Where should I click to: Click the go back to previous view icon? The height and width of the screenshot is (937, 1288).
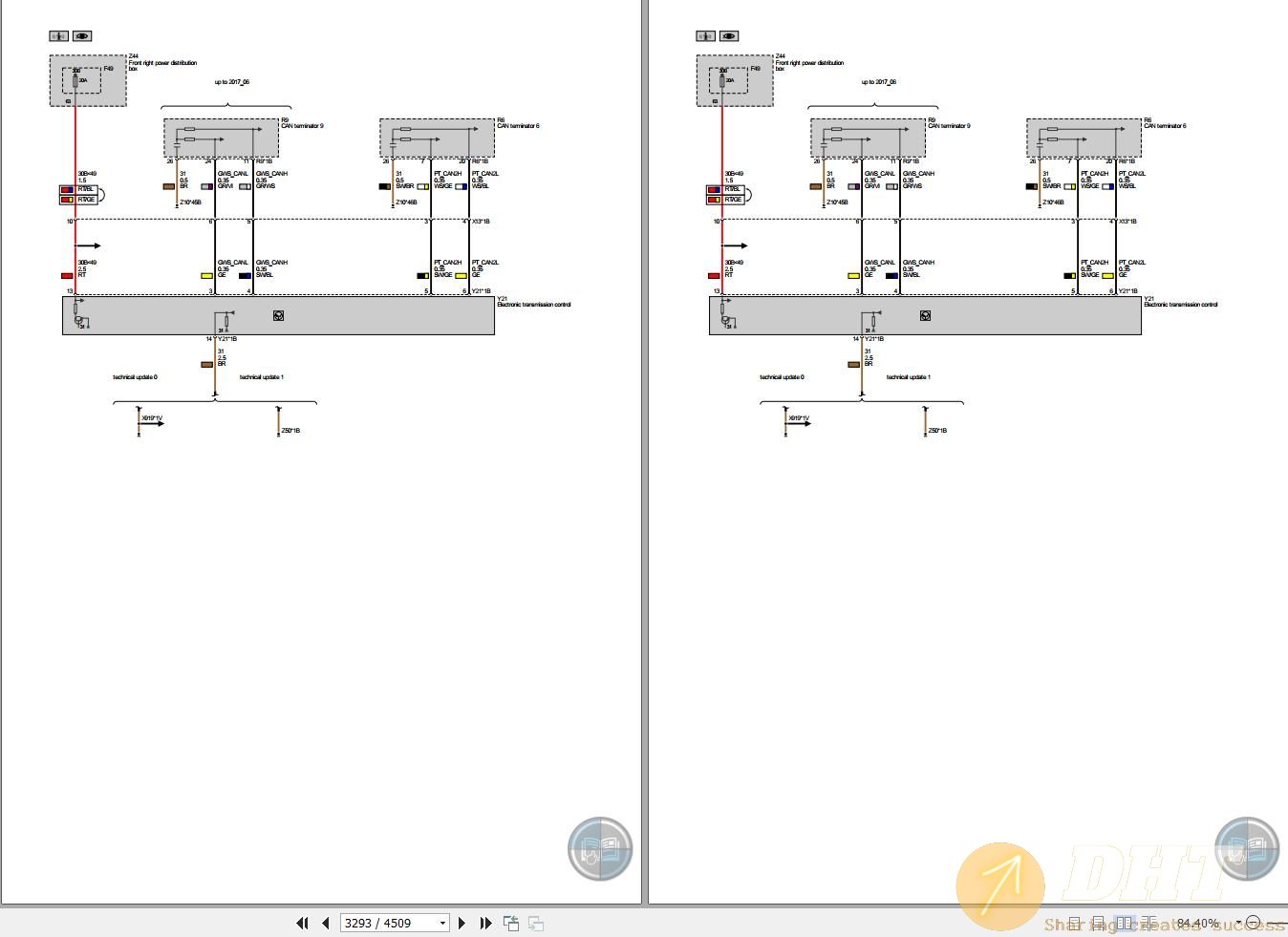511,923
